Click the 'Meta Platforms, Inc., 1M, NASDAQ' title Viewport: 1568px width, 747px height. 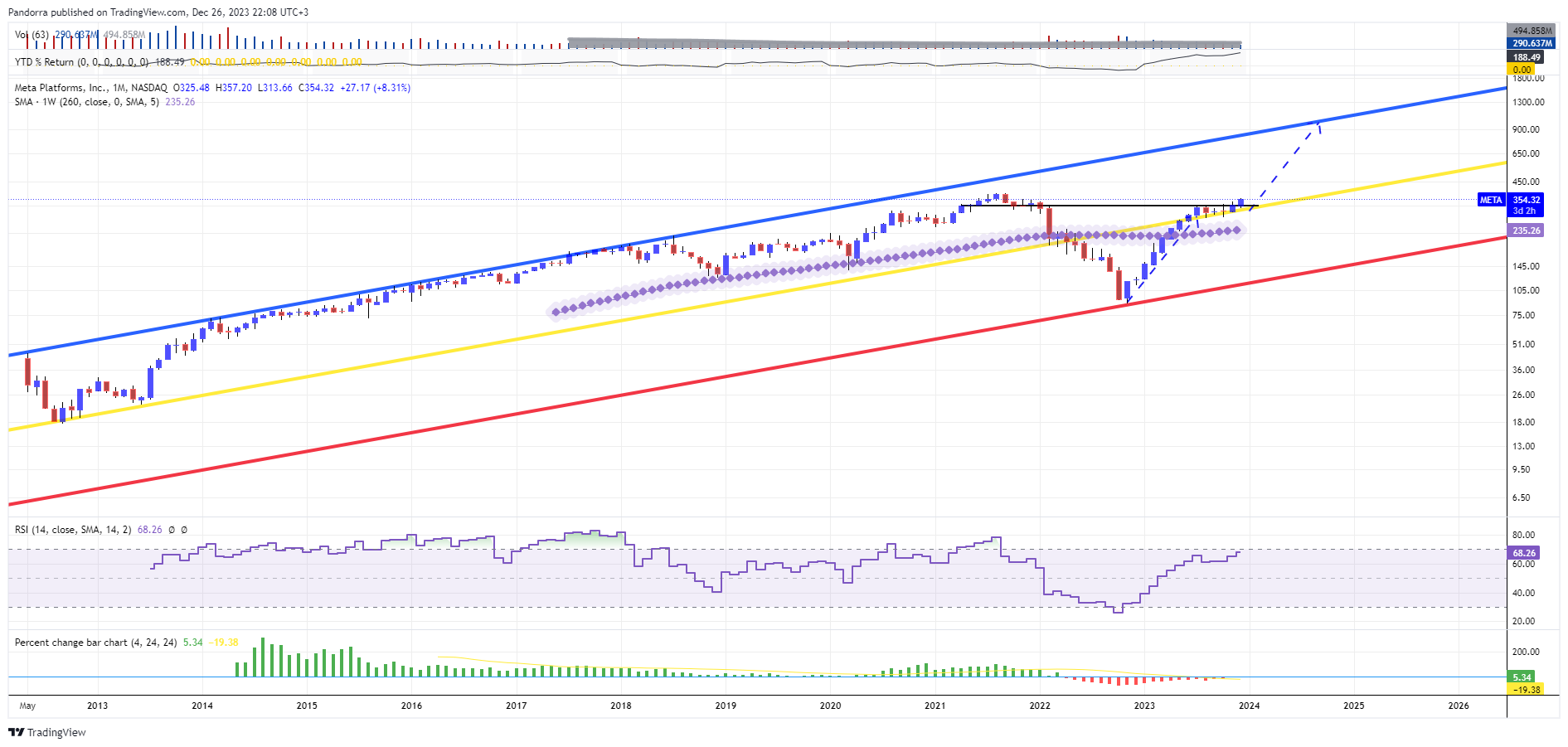pos(90,88)
